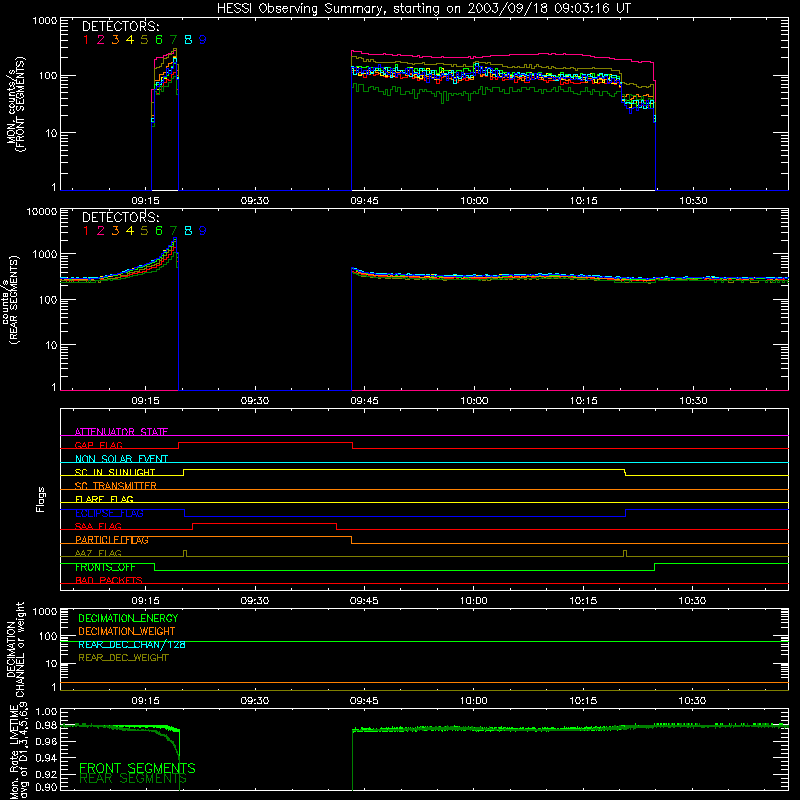This screenshot has width=800, height=800.
Task: Select olive detector 5 in rear segments legend
Action: (x=144, y=231)
